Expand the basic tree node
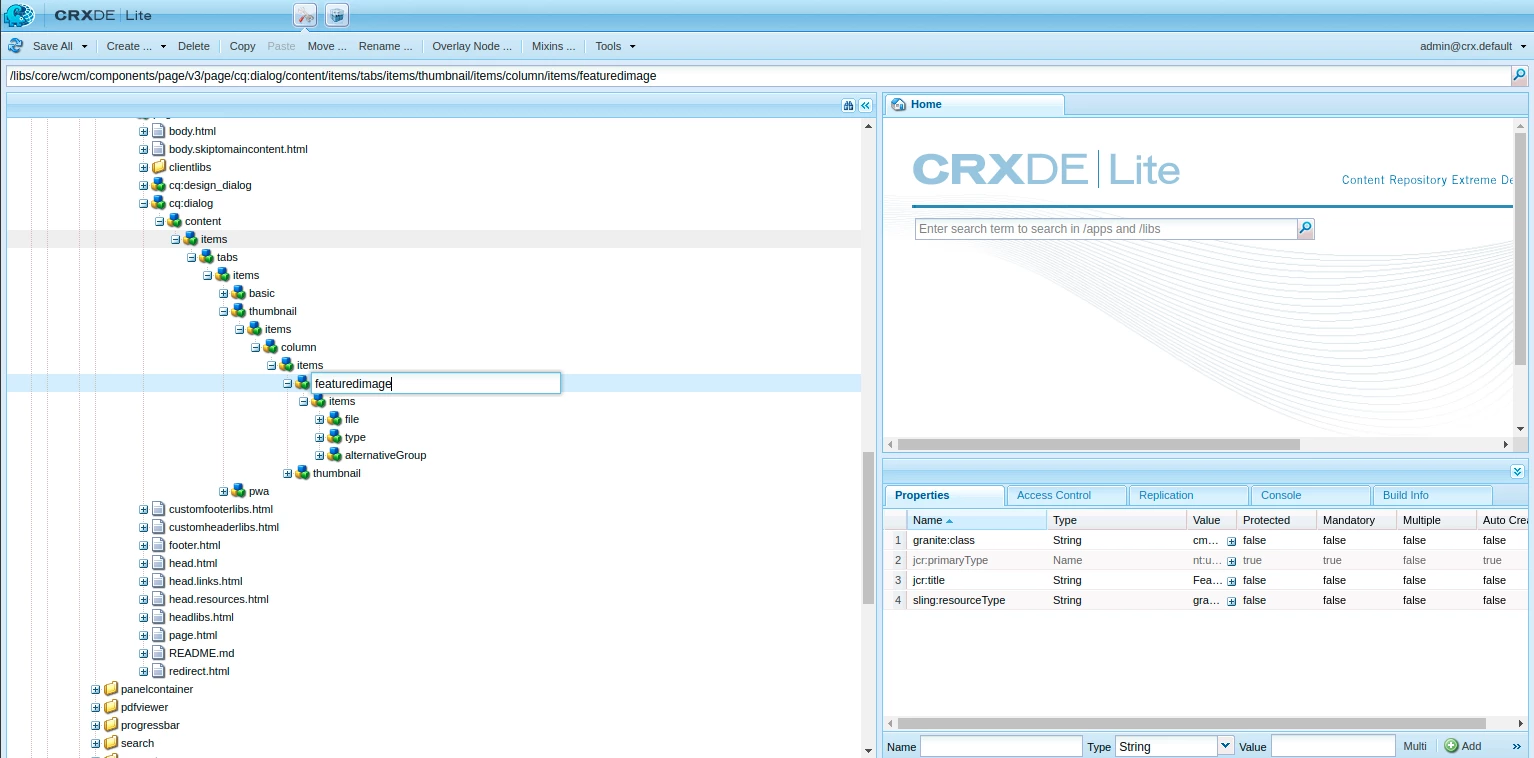 pos(223,293)
